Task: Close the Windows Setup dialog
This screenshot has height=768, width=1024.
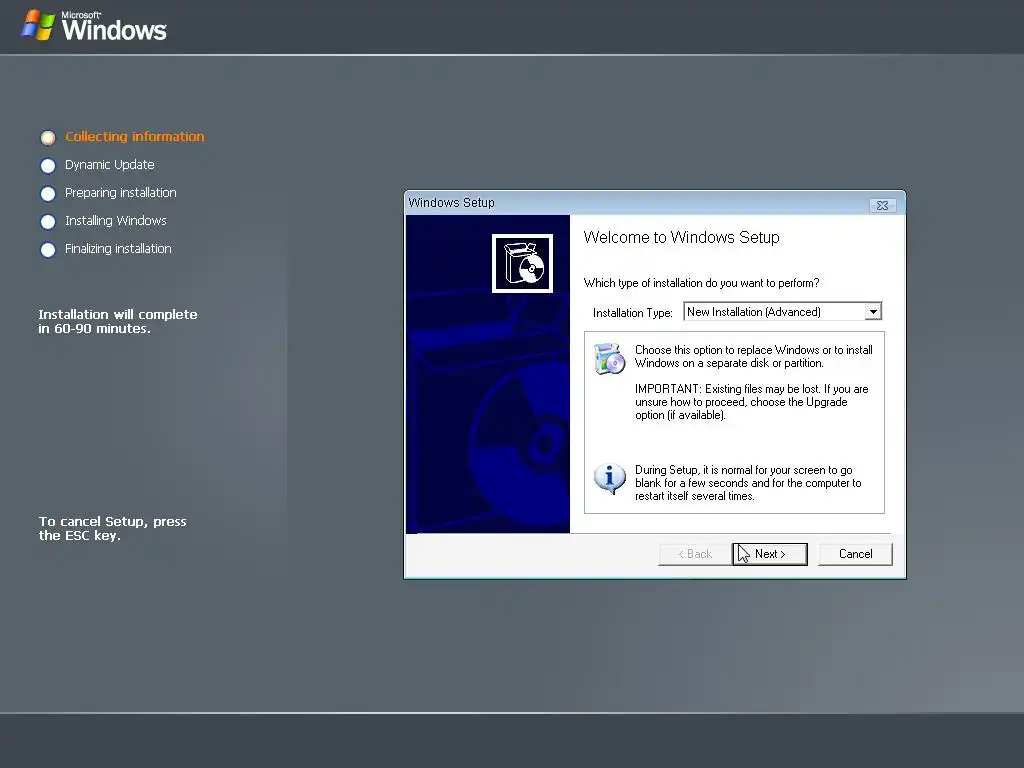Action: point(882,205)
